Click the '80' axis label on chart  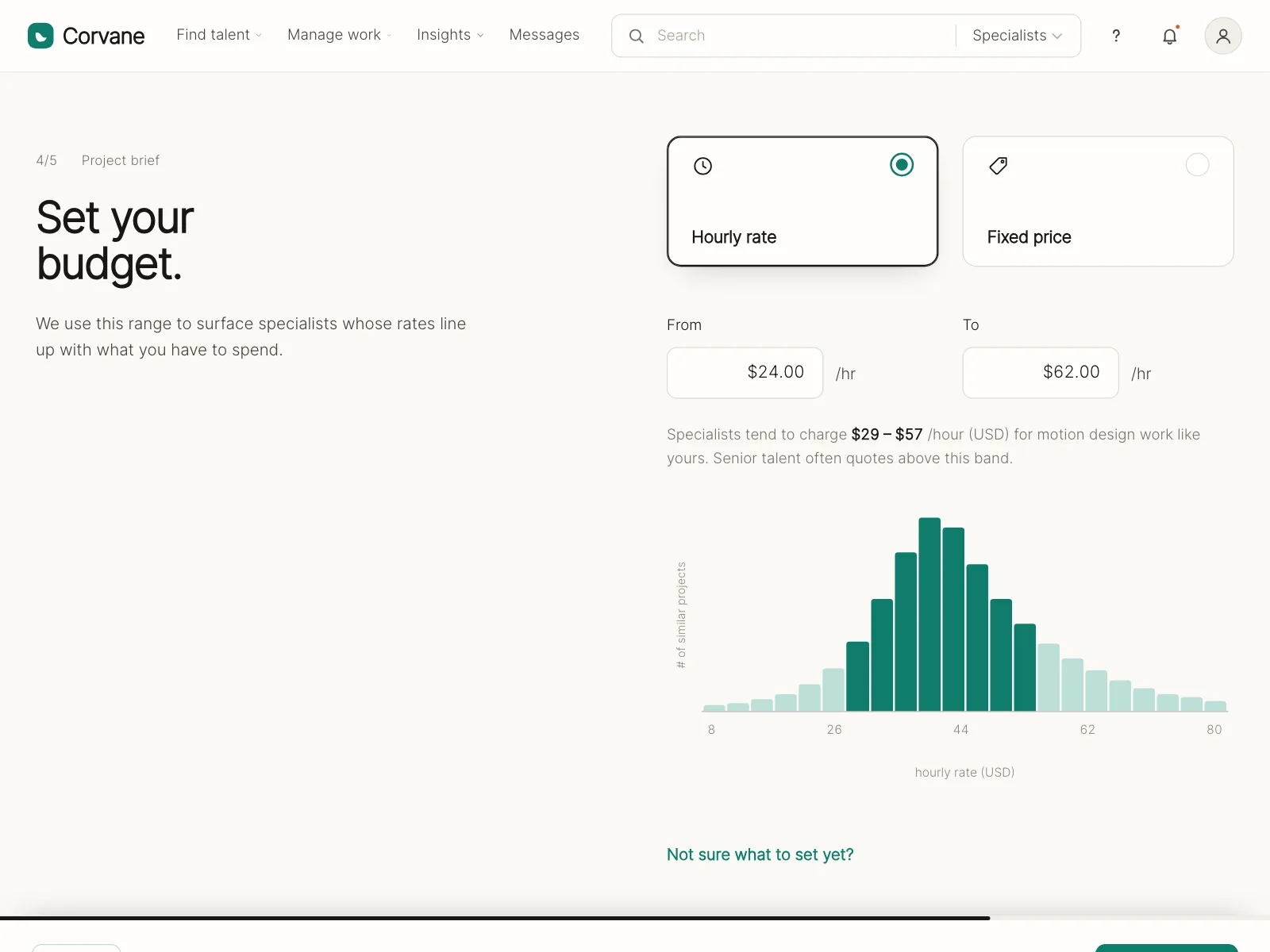[x=1214, y=730]
